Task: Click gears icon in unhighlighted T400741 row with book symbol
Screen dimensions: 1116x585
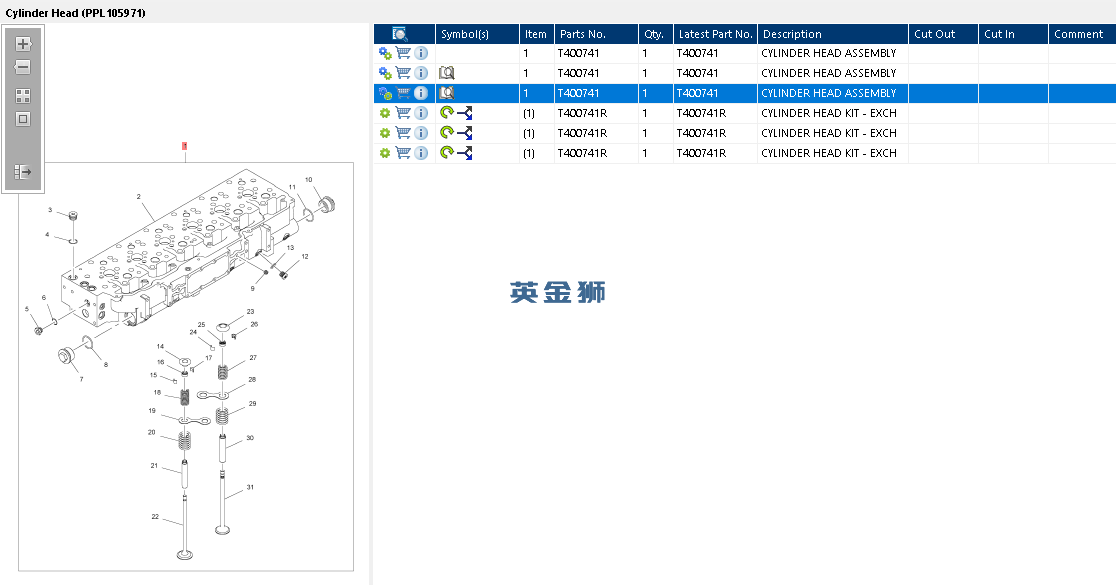Action: tap(385, 73)
